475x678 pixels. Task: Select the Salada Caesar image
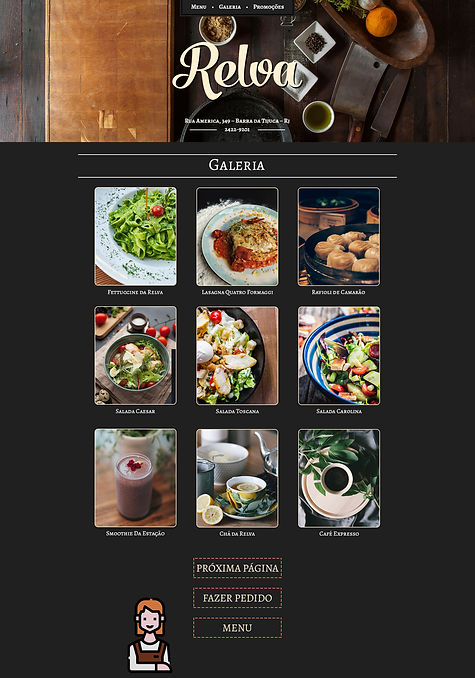point(136,356)
